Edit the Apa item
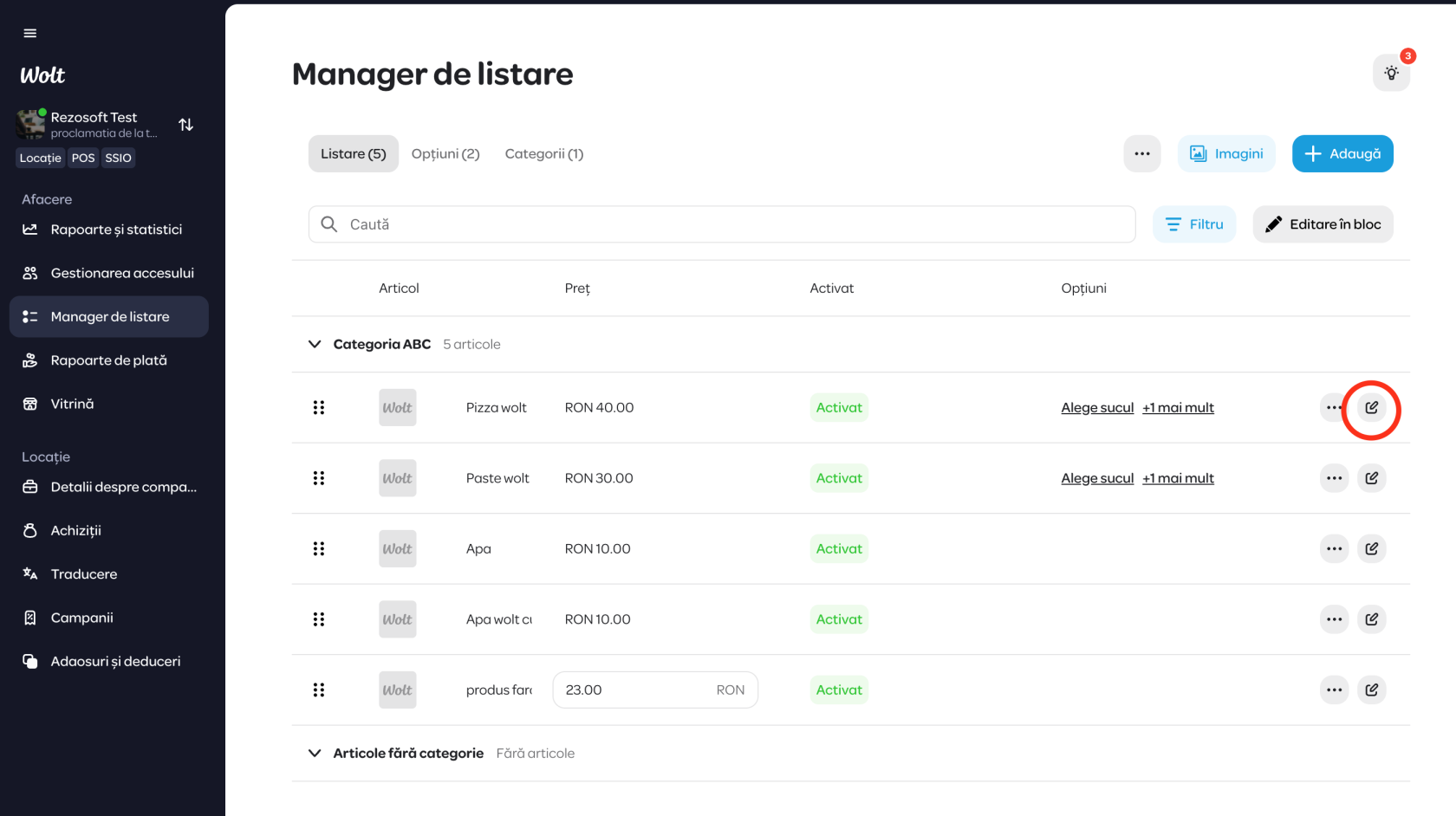This screenshot has height=816, width=1456. [1372, 548]
